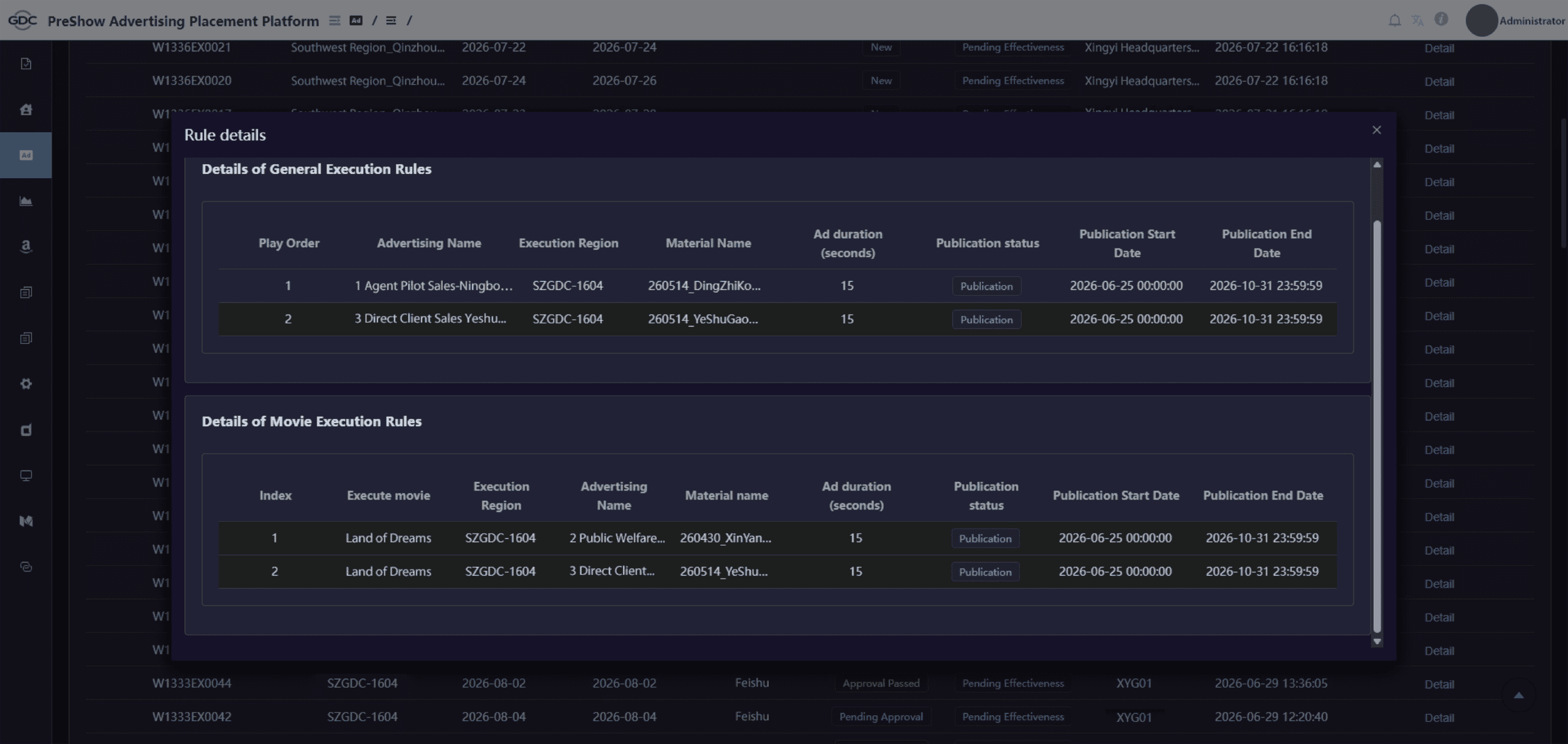Click the dialog scrollbar down arrow
The height and width of the screenshot is (744, 1568).
(x=1377, y=641)
